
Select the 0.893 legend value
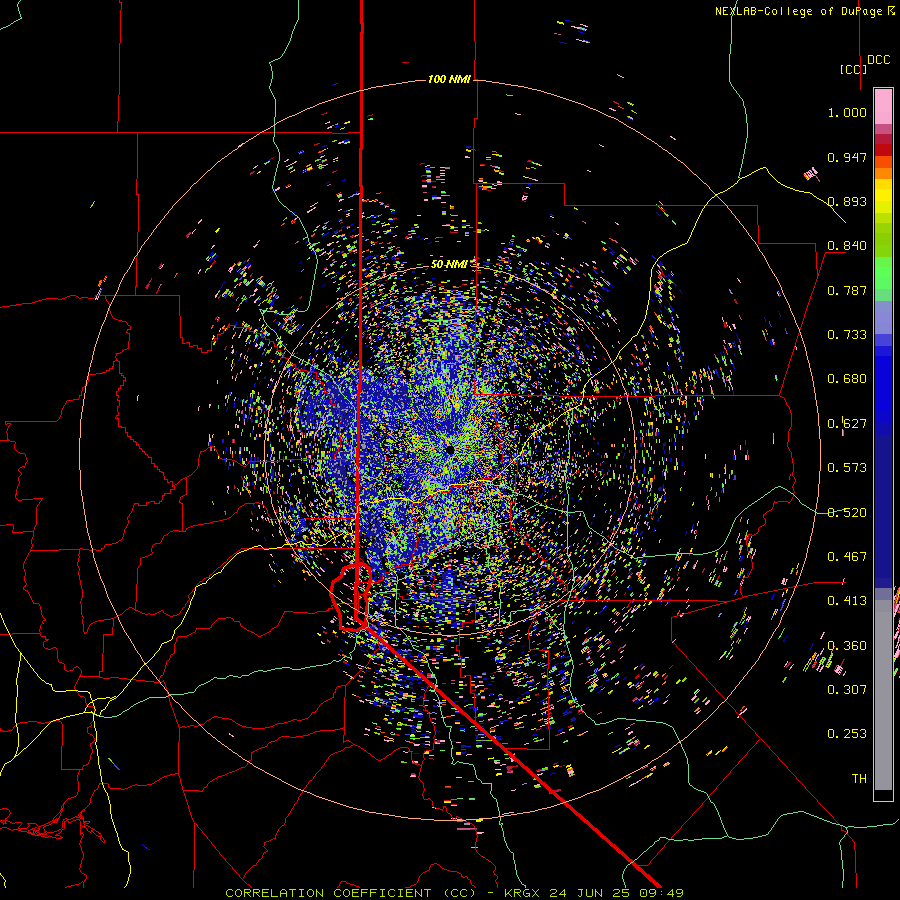[847, 201]
